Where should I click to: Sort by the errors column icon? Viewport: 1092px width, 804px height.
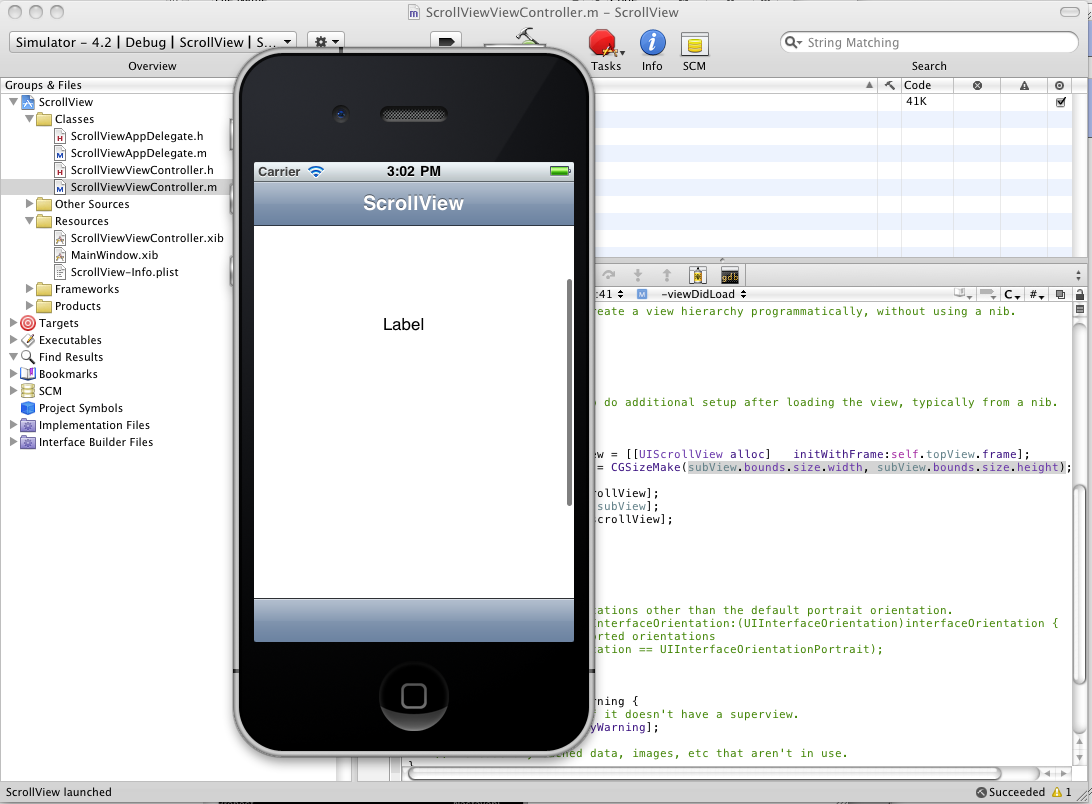tap(977, 85)
